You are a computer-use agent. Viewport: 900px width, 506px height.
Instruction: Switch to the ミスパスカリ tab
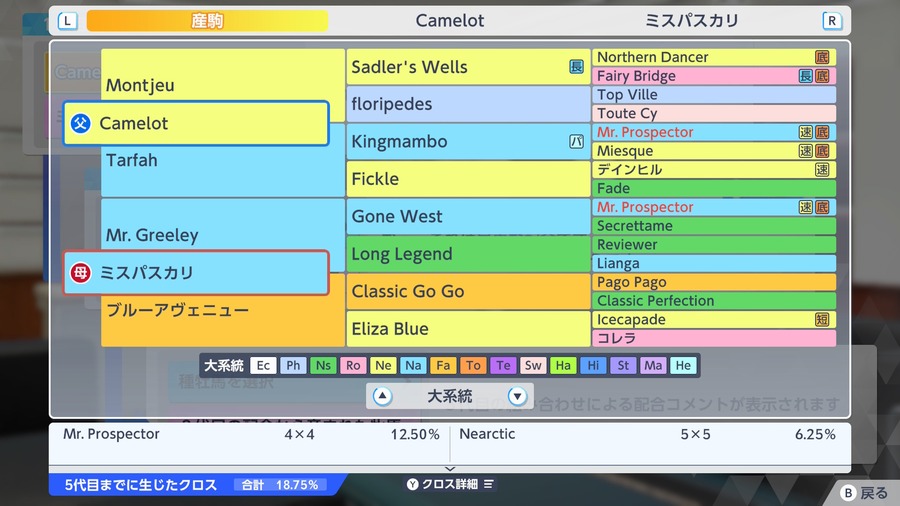pos(692,21)
